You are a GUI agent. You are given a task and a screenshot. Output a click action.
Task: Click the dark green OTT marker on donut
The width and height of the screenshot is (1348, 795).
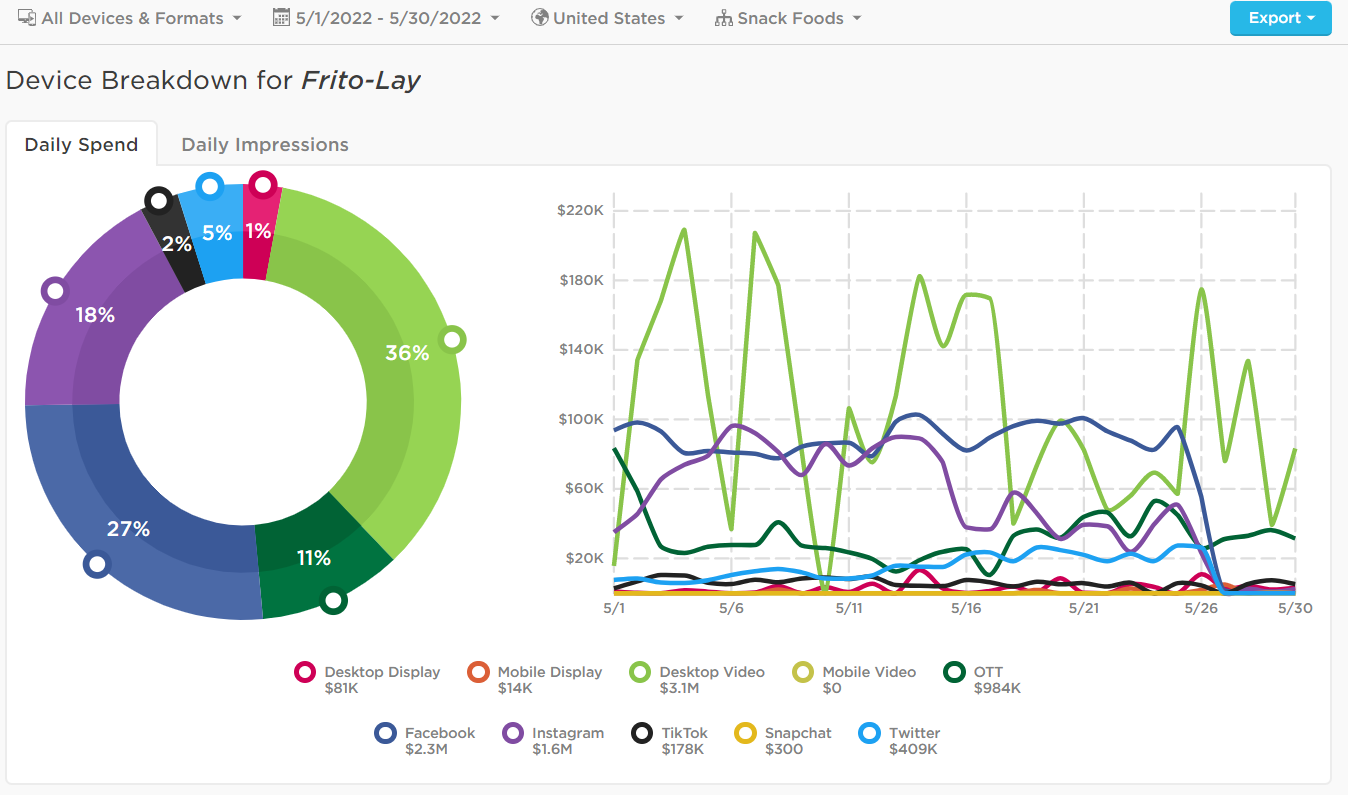point(333,601)
